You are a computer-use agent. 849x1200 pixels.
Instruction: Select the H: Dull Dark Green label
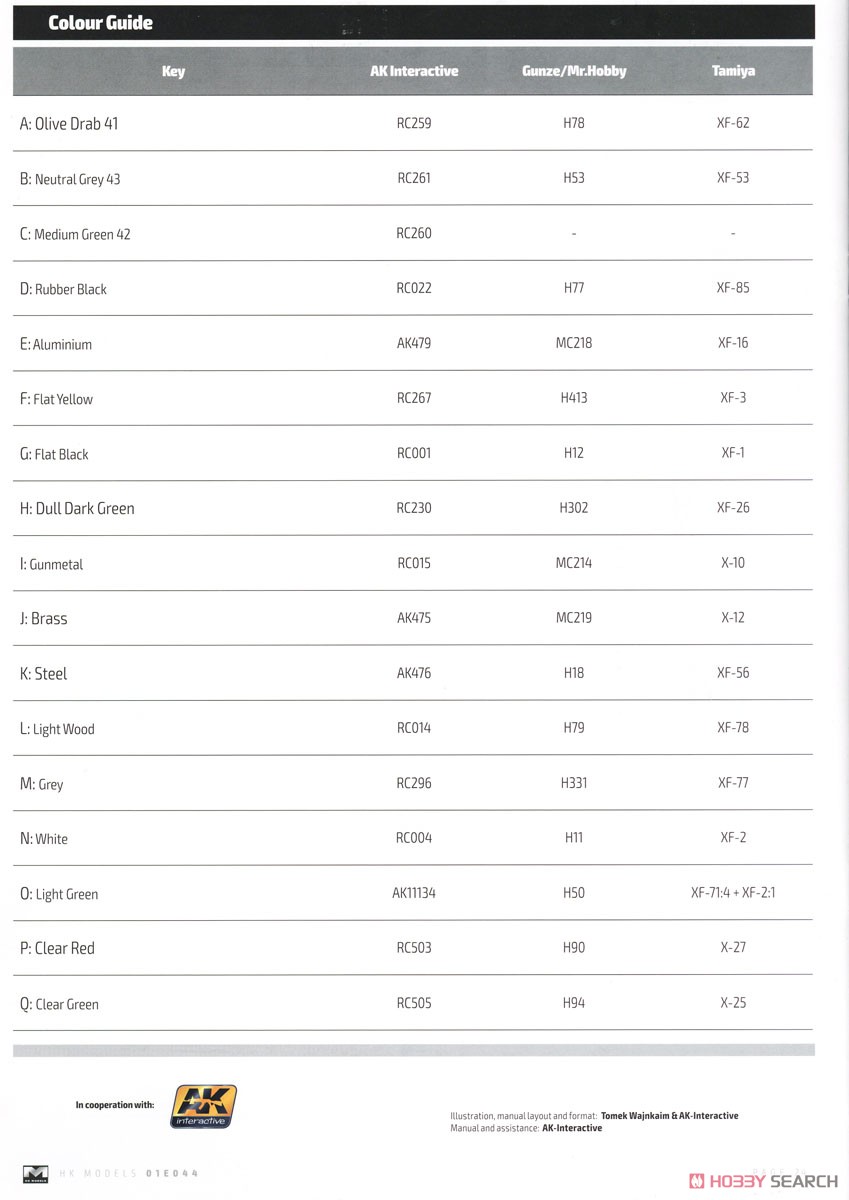pos(77,508)
